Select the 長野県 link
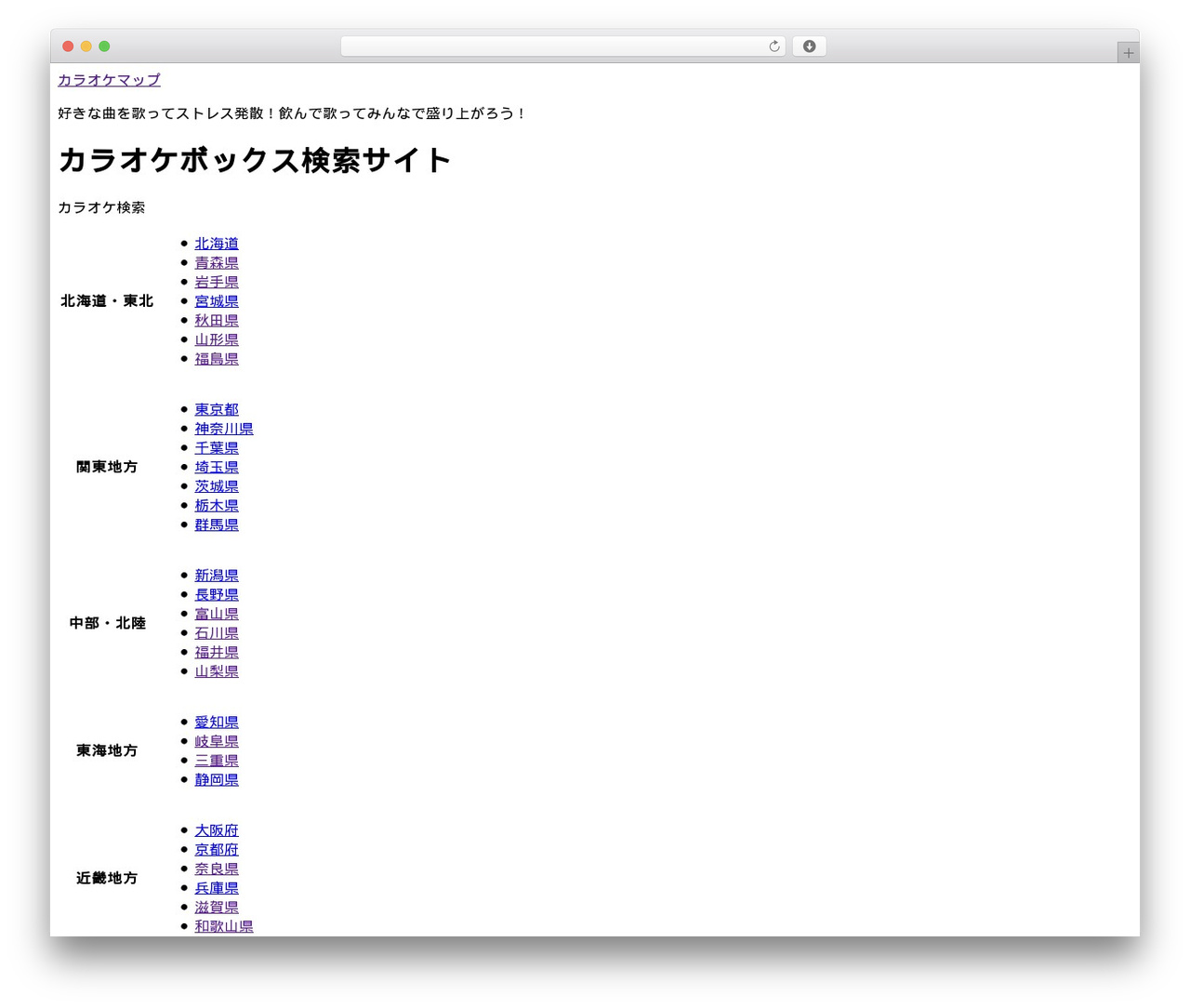 (217, 595)
